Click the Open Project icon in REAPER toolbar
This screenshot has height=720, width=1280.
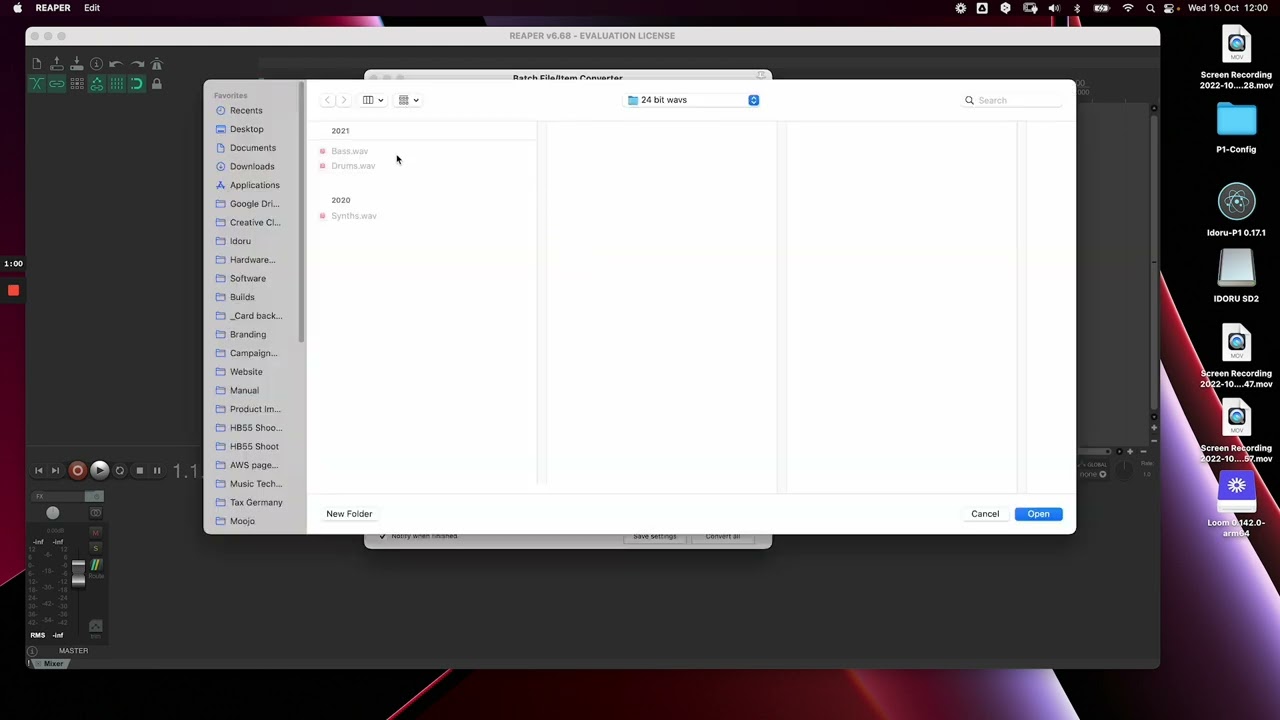tap(57, 64)
